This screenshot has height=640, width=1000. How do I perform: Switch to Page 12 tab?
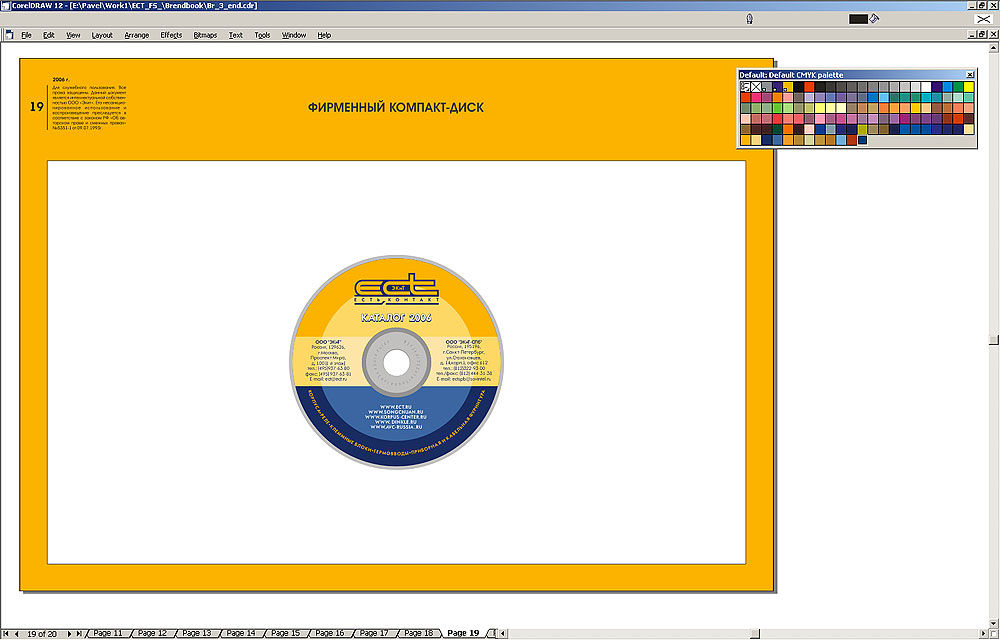pos(152,633)
